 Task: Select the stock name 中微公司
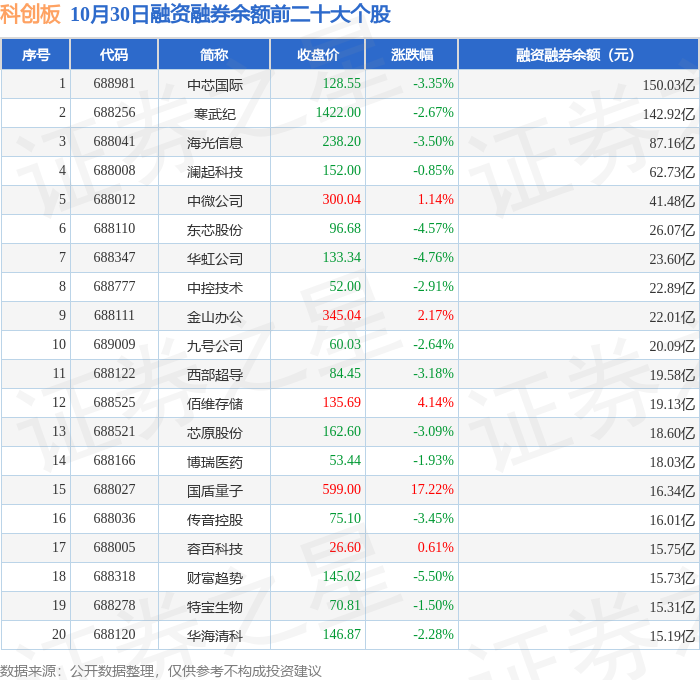pos(215,201)
